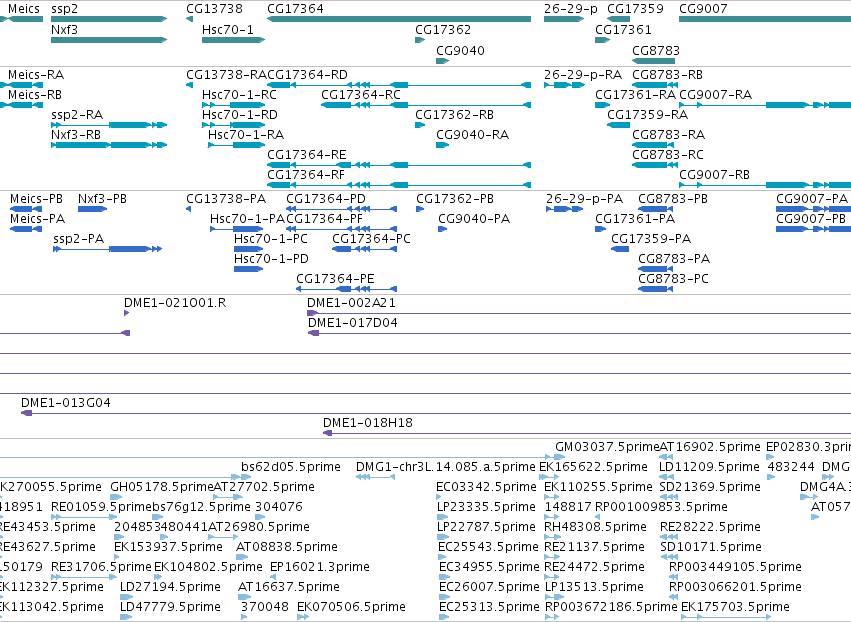
Task: Select the DME1-017D04 clone label
Action: point(353,323)
